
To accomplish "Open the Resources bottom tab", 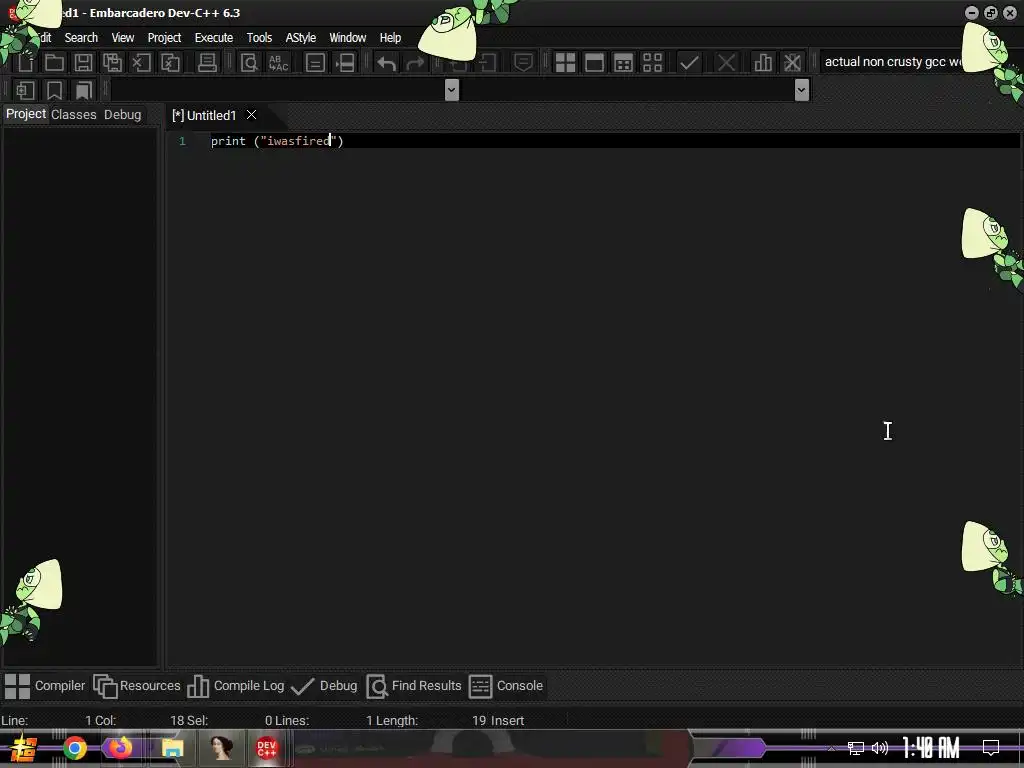I will click(x=136, y=686).
